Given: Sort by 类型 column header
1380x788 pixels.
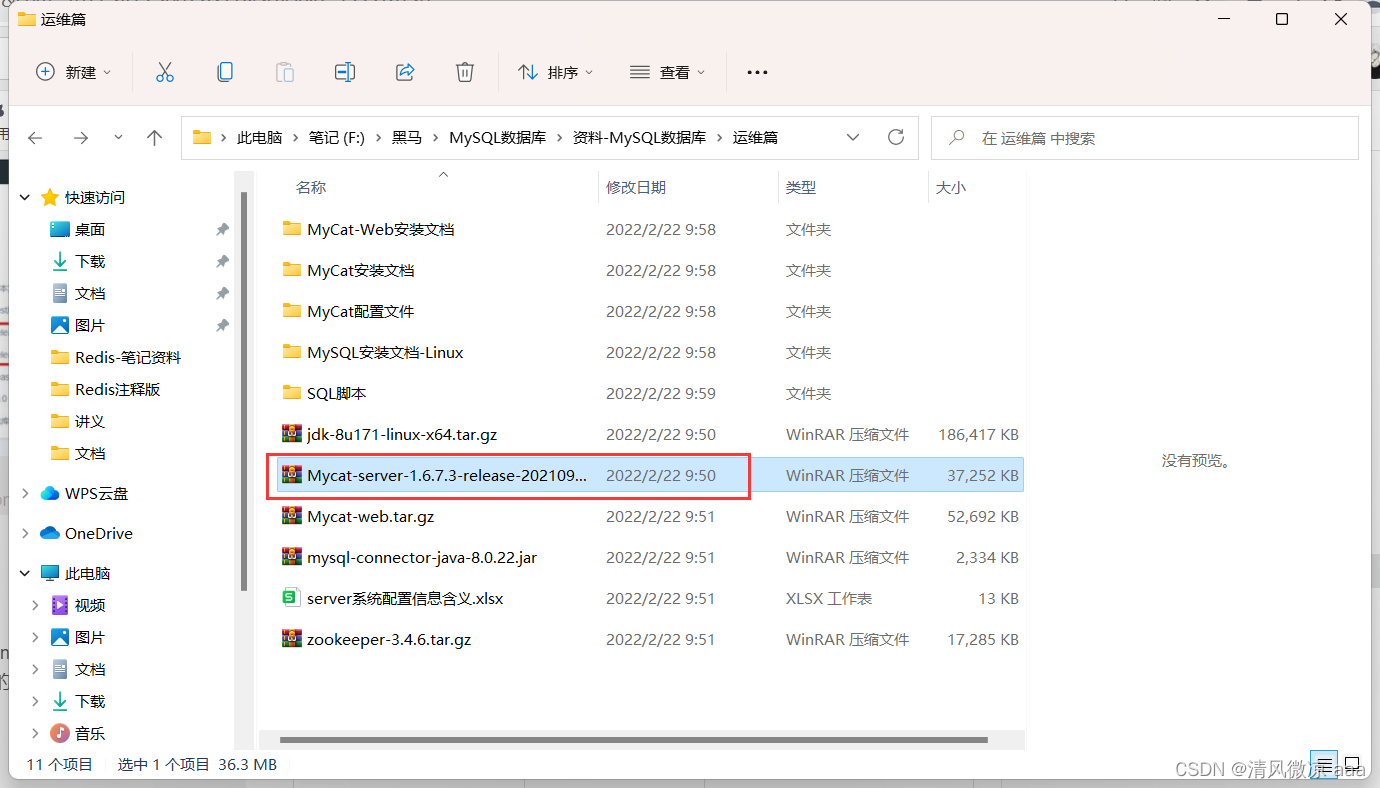Looking at the screenshot, I should tap(801, 187).
